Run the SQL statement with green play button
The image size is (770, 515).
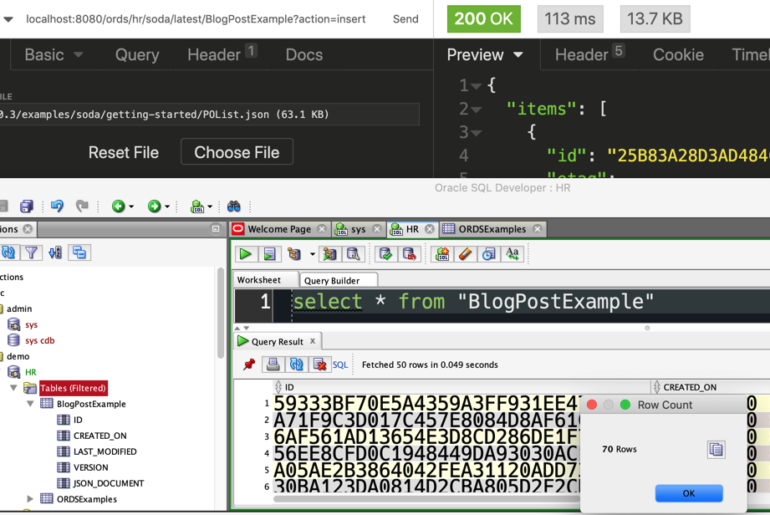(x=244, y=254)
